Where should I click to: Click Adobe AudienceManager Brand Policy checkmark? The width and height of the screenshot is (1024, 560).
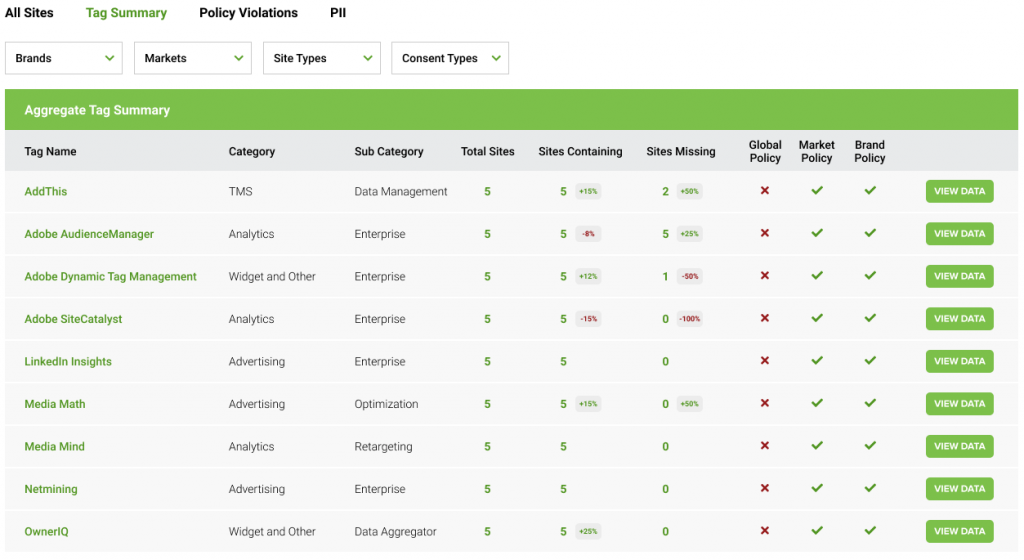coord(870,233)
